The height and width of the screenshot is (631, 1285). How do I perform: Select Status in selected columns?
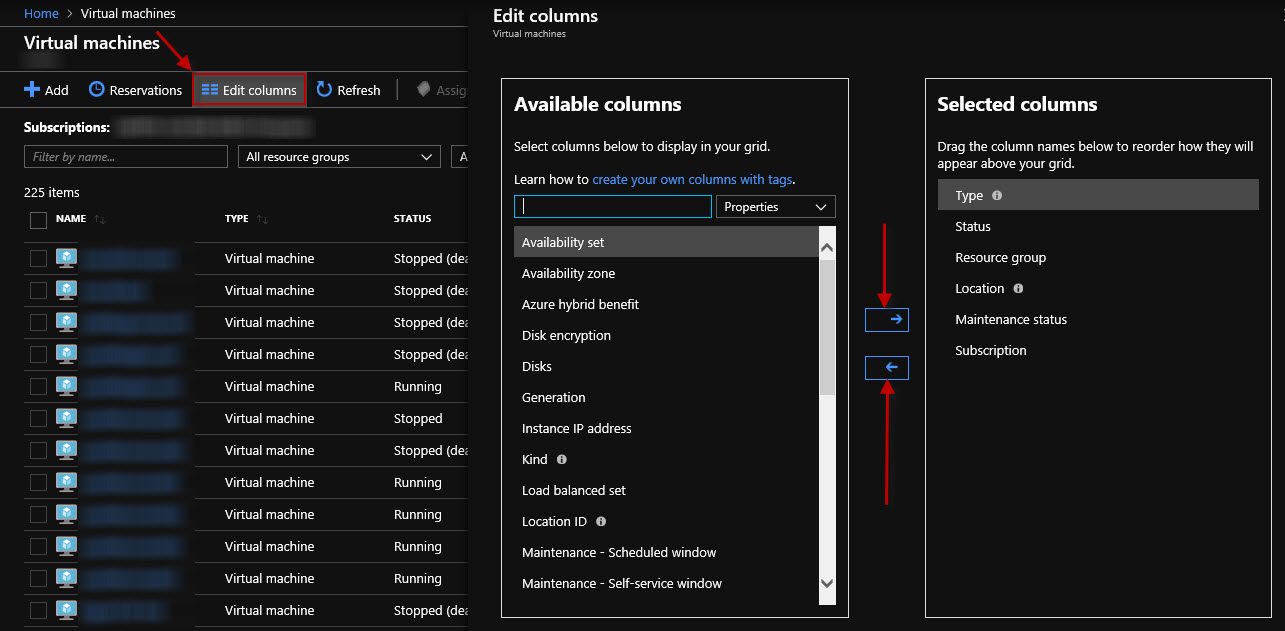pyautogui.click(x=1098, y=226)
